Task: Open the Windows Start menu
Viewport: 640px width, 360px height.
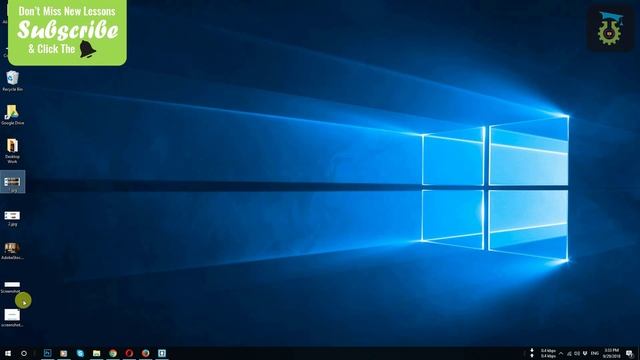Action: (8, 353)
